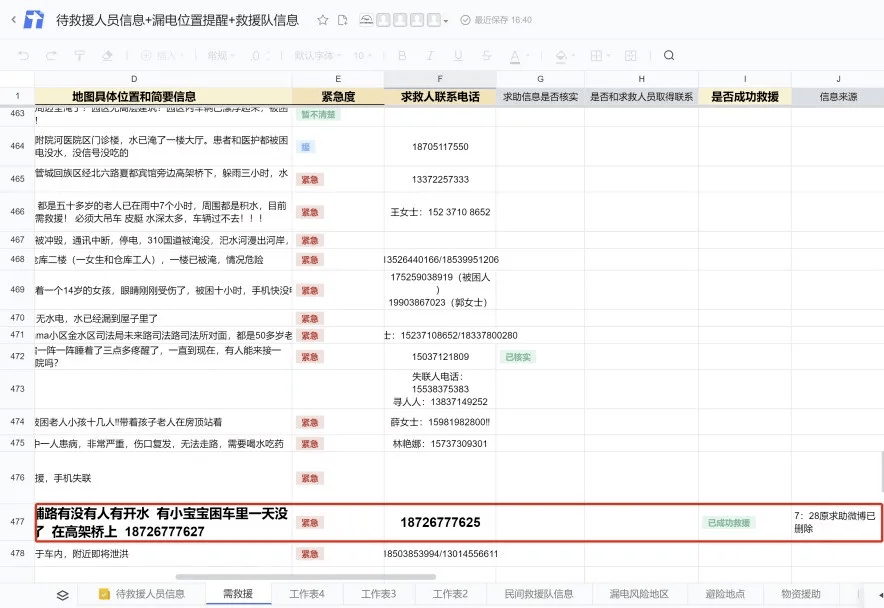This screenshot has width=884, height=608.
Task: Select column J header
Action: [x=838, y=79]
